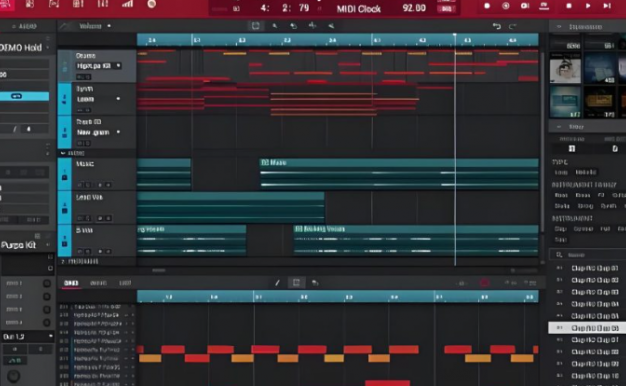Screen dimensions: 626x386
Task: Click the grid mode icon in top bar
Action: click(x=78, y=4)
